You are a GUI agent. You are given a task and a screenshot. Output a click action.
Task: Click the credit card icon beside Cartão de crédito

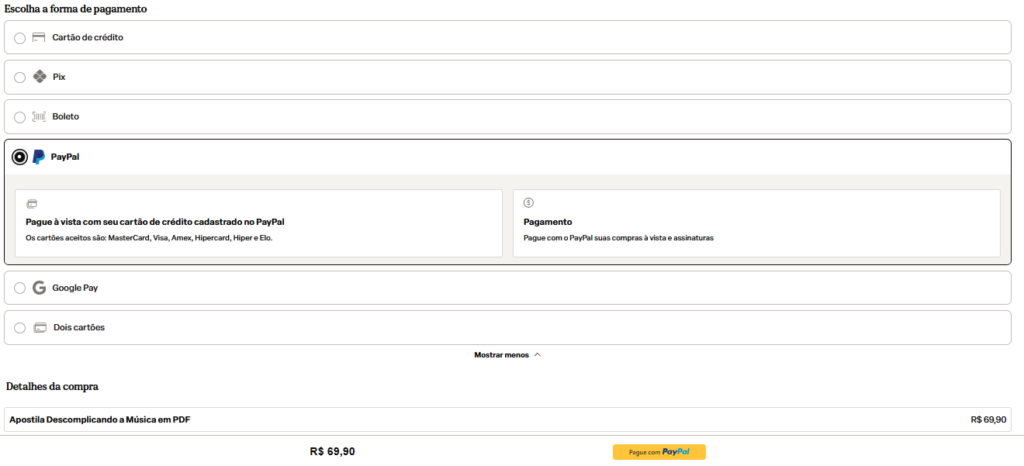tap(39, 37)
